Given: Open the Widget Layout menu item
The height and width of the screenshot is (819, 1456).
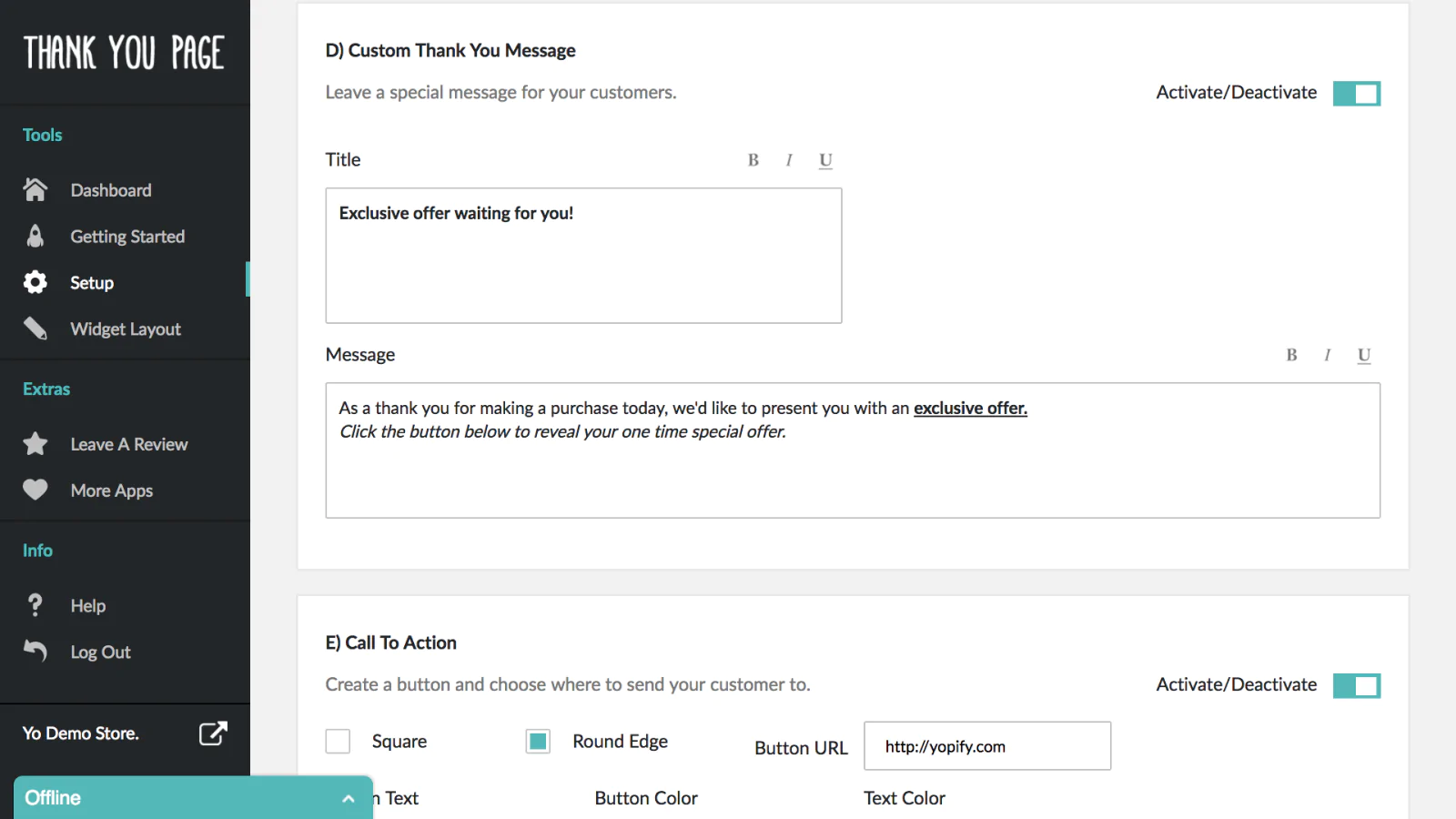Looking at the screenshot, I should 125,329.
